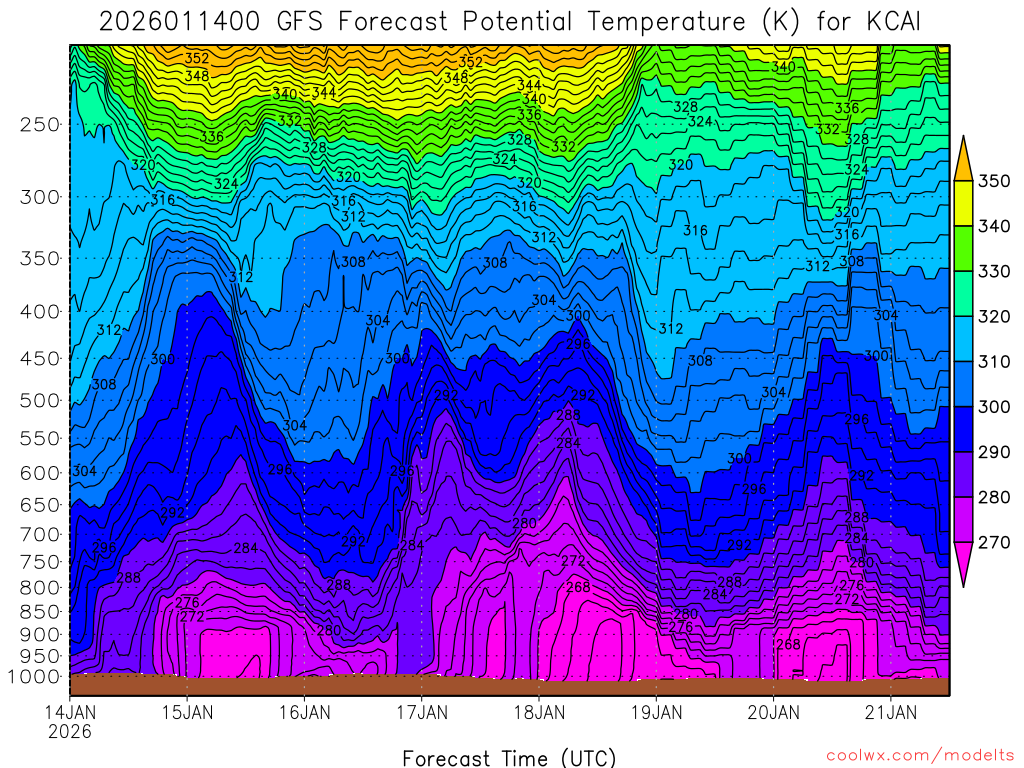Click the 18JAN date label
Screen dimensions: 1024x768
[539, 712]
